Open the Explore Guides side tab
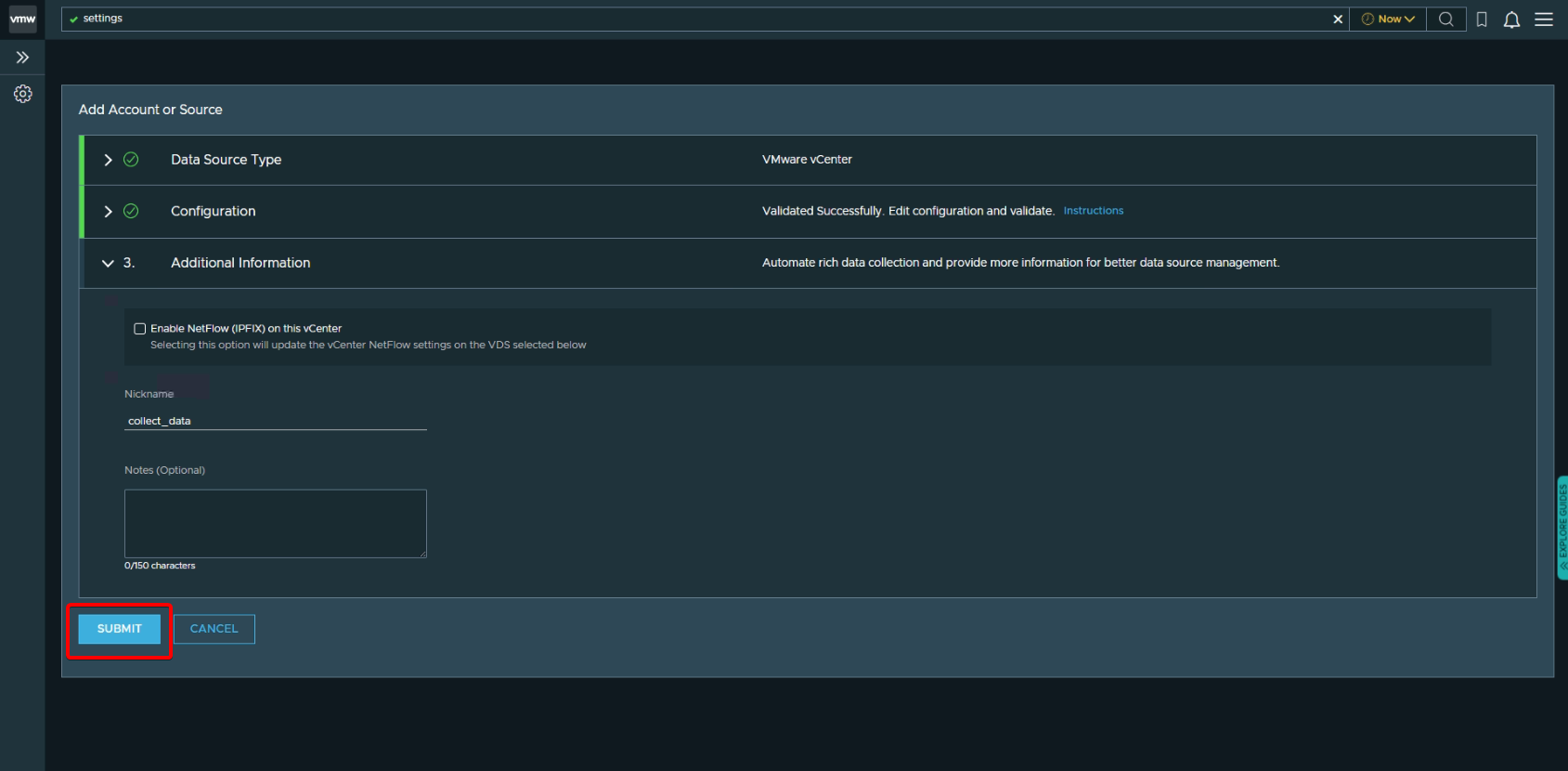Screen dimensions: 1568x771 1562,527
